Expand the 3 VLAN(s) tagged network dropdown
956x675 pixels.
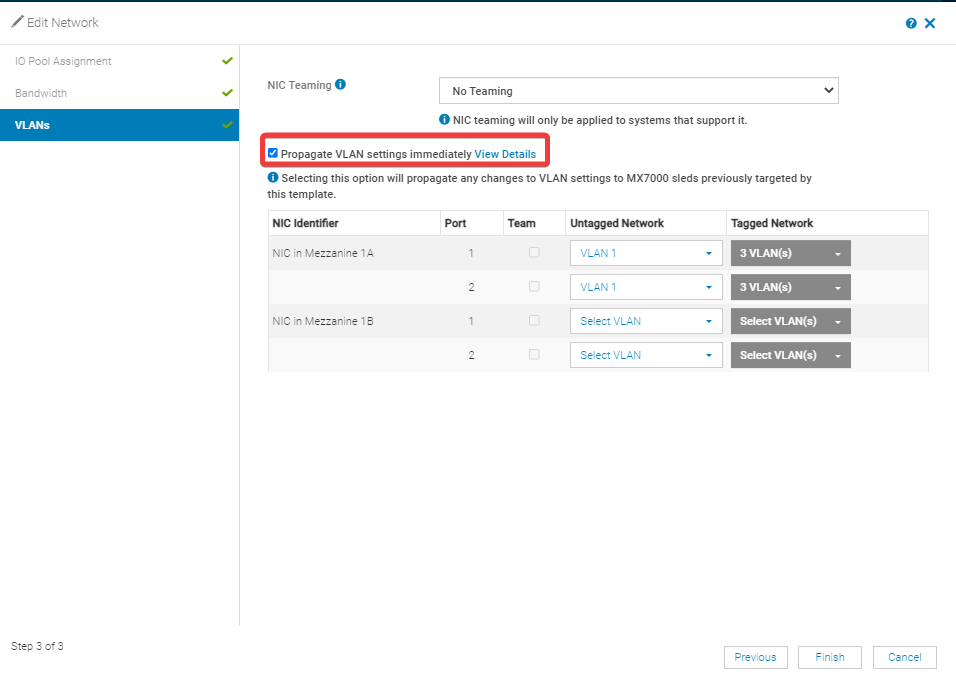click(790, 253)
